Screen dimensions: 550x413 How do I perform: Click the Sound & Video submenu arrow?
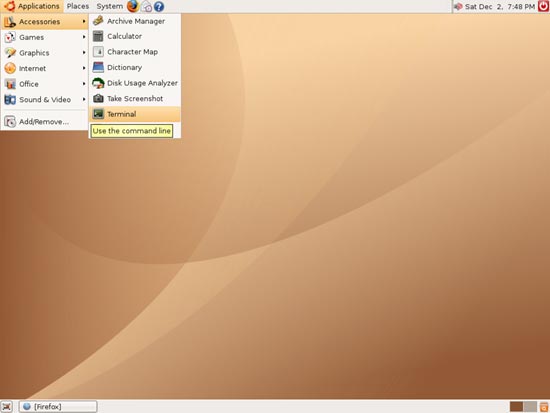tap(84, 99)
